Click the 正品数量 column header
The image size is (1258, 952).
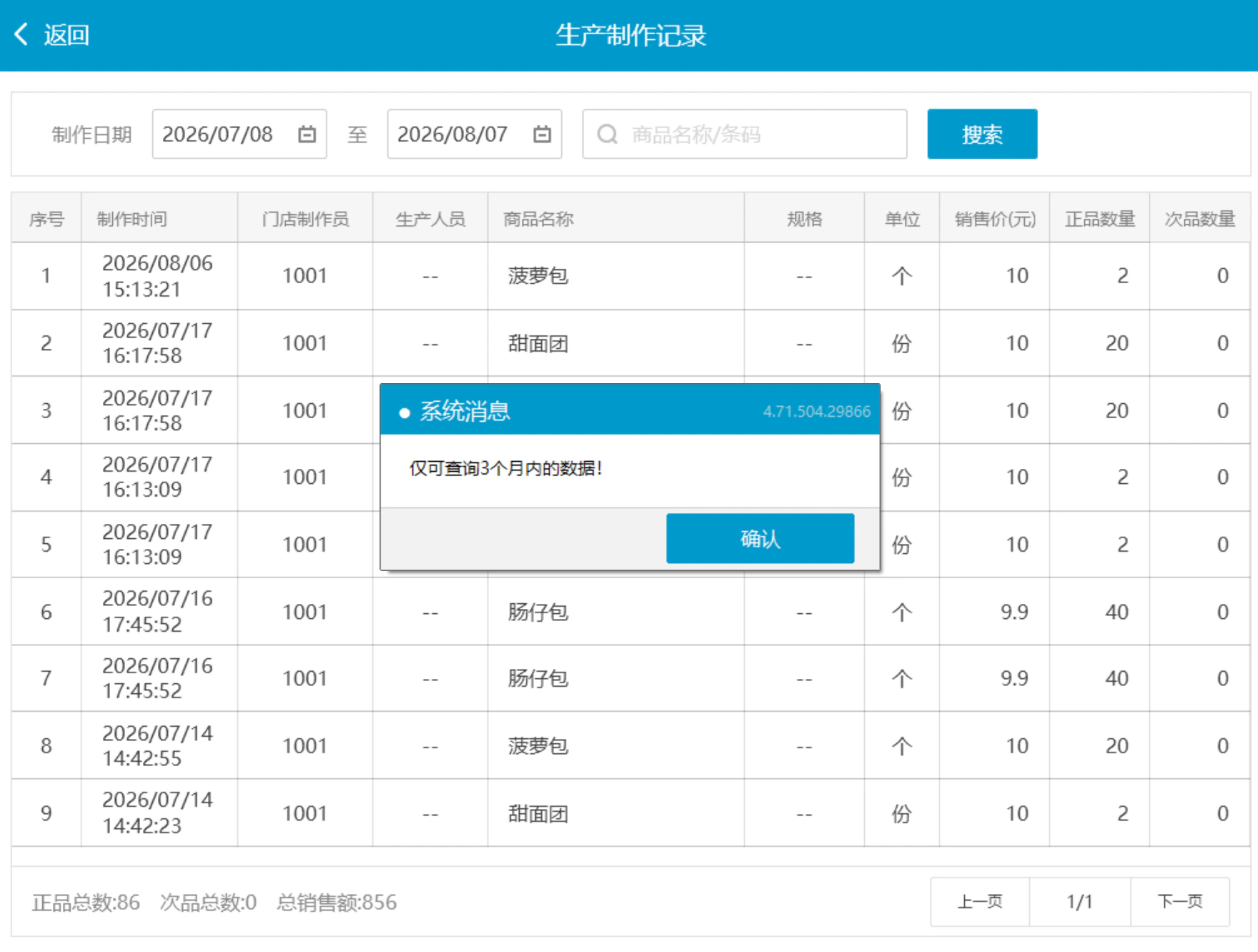pos(1099,219)
